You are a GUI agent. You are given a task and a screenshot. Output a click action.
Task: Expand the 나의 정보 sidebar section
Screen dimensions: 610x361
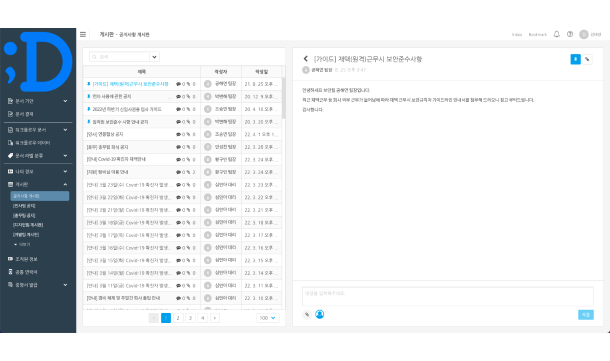tap(65, 172)
